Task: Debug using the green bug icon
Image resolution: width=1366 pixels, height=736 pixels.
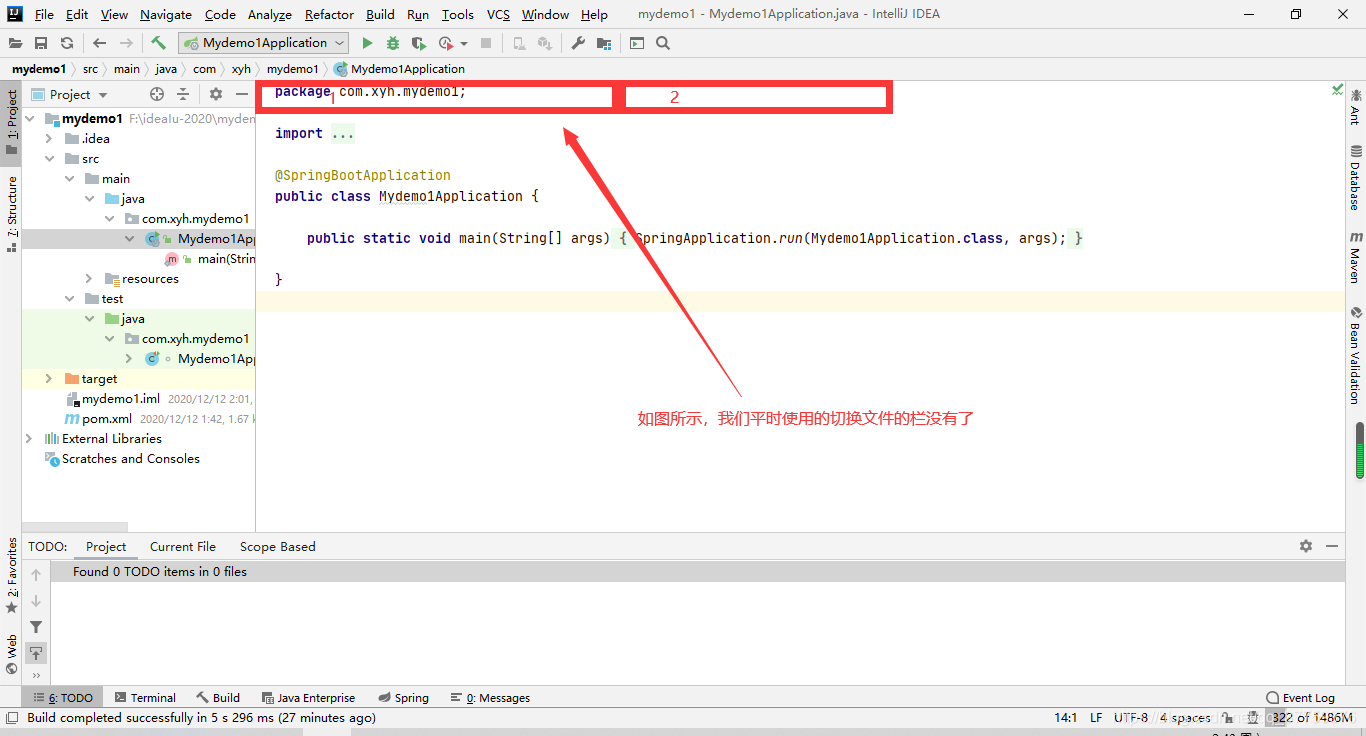Action: click(393, 43)
